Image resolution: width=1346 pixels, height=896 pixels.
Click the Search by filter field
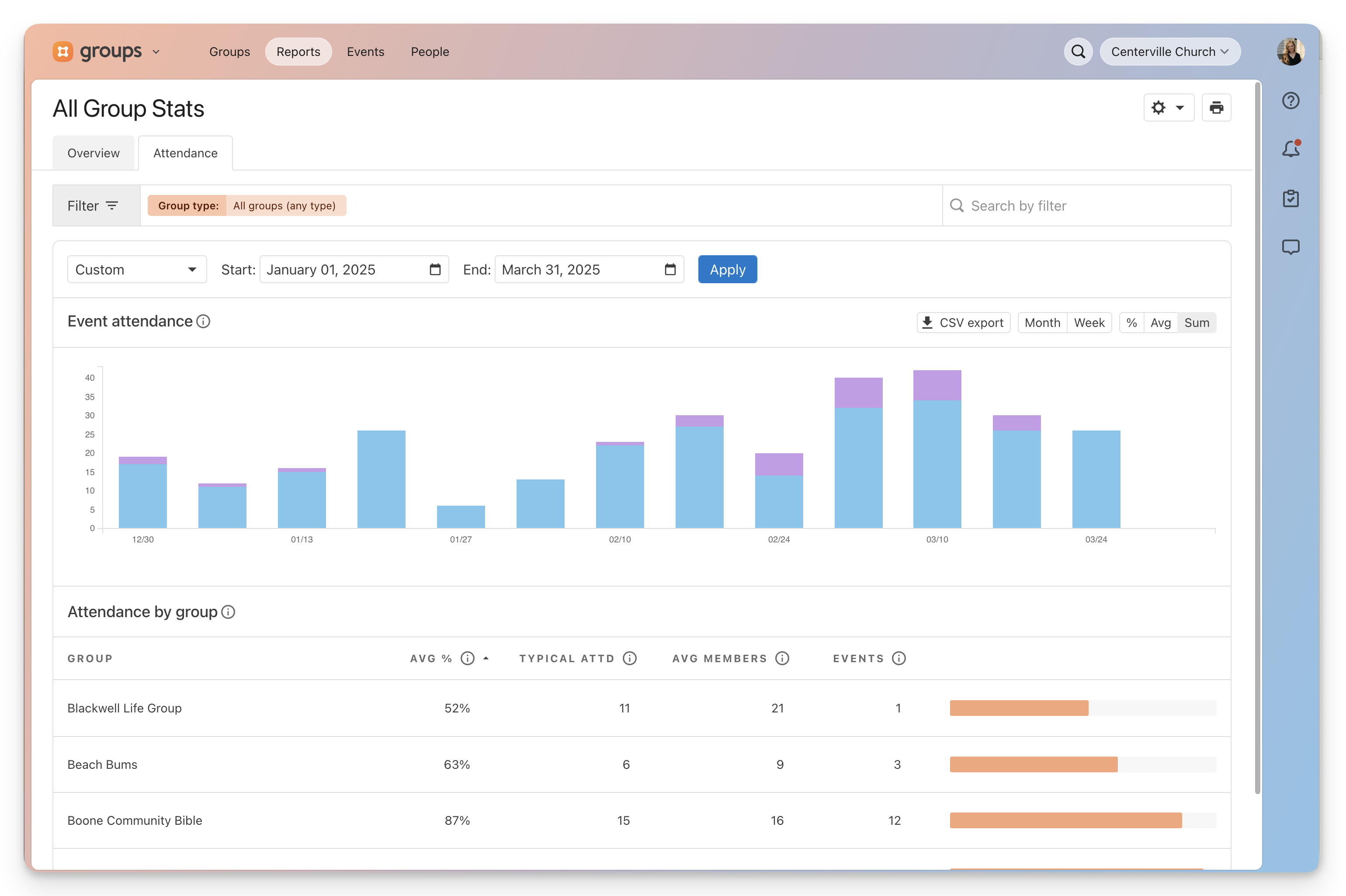(1086, 206)
